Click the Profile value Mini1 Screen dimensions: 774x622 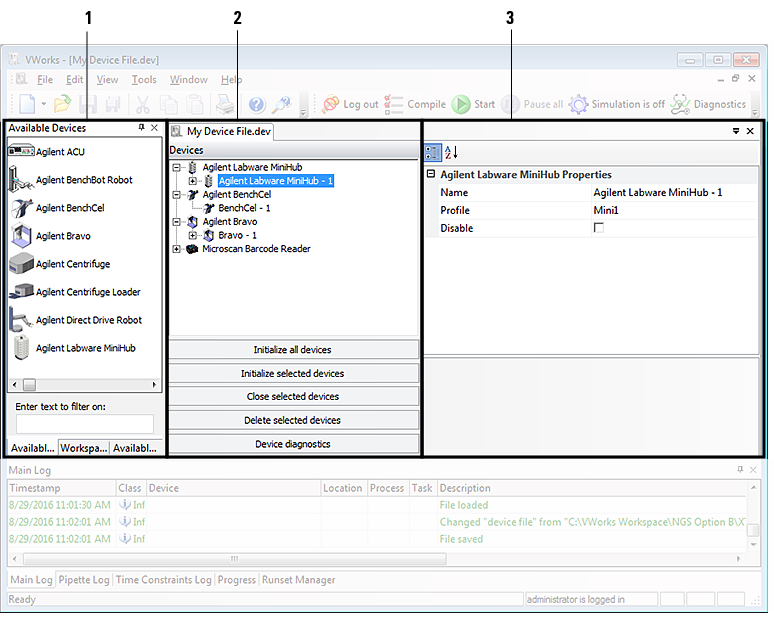[x=606, y=210]
